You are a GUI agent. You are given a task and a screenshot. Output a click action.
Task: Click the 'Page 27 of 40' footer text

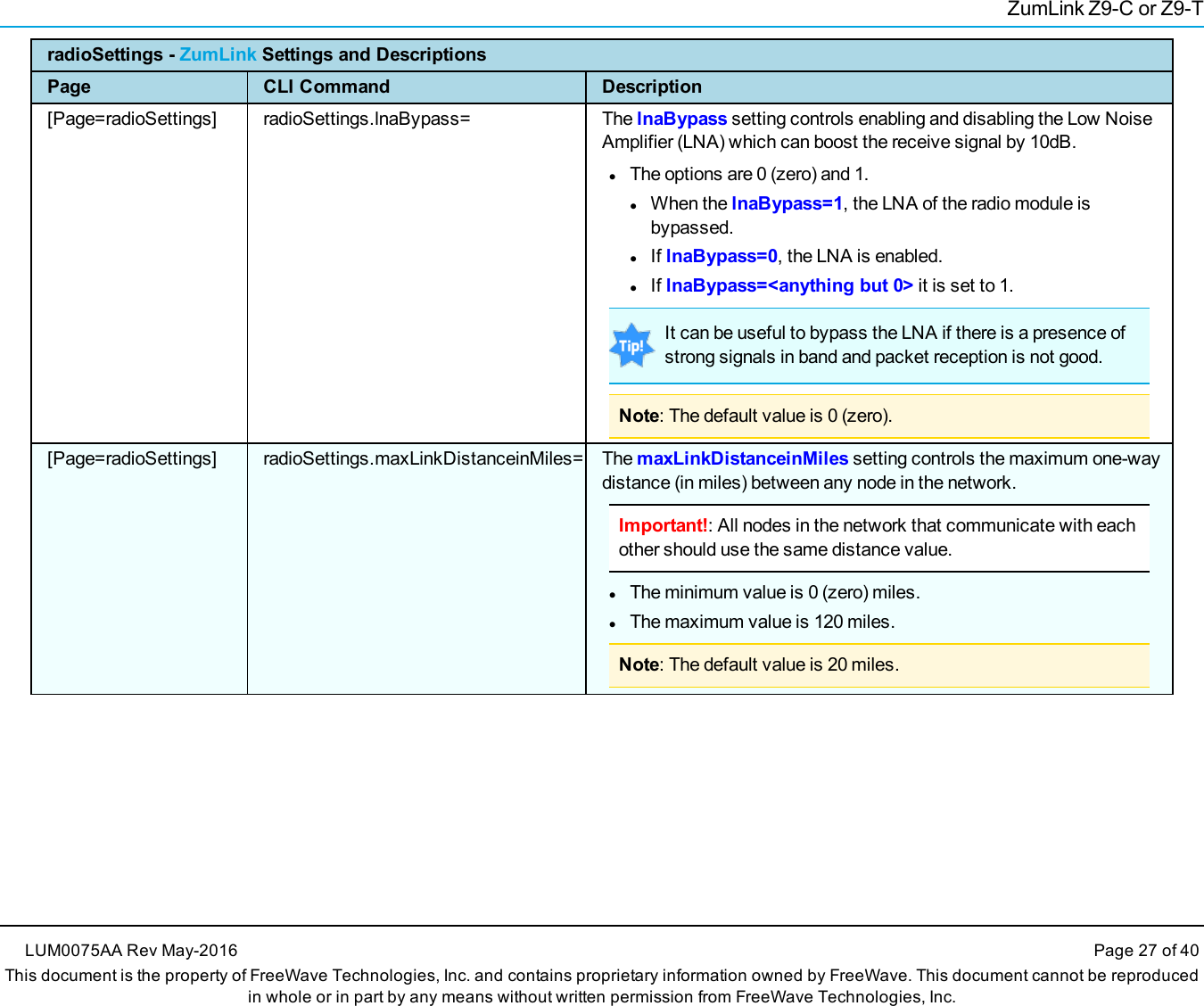(1146, 951)
